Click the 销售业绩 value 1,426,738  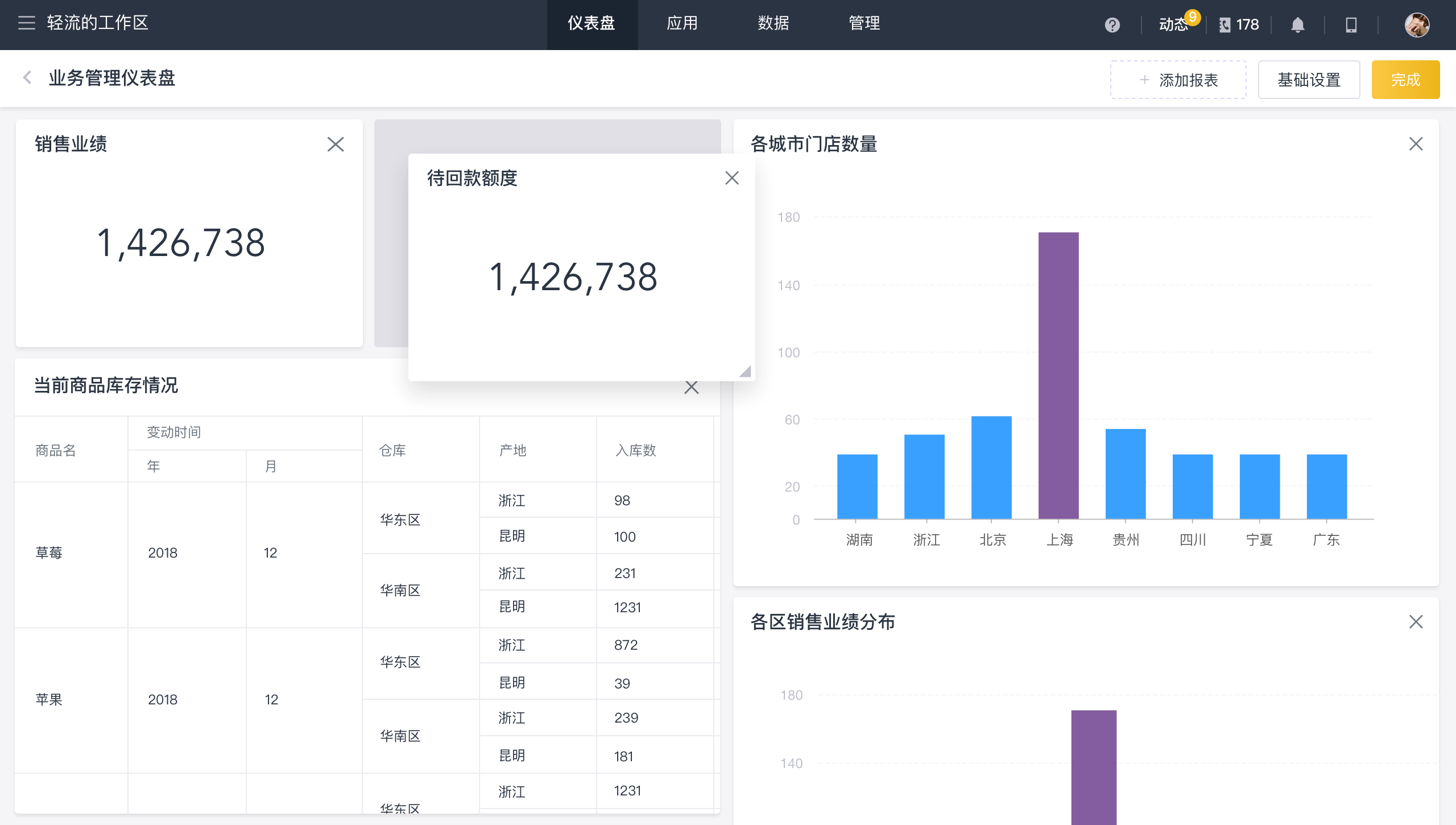181,243
